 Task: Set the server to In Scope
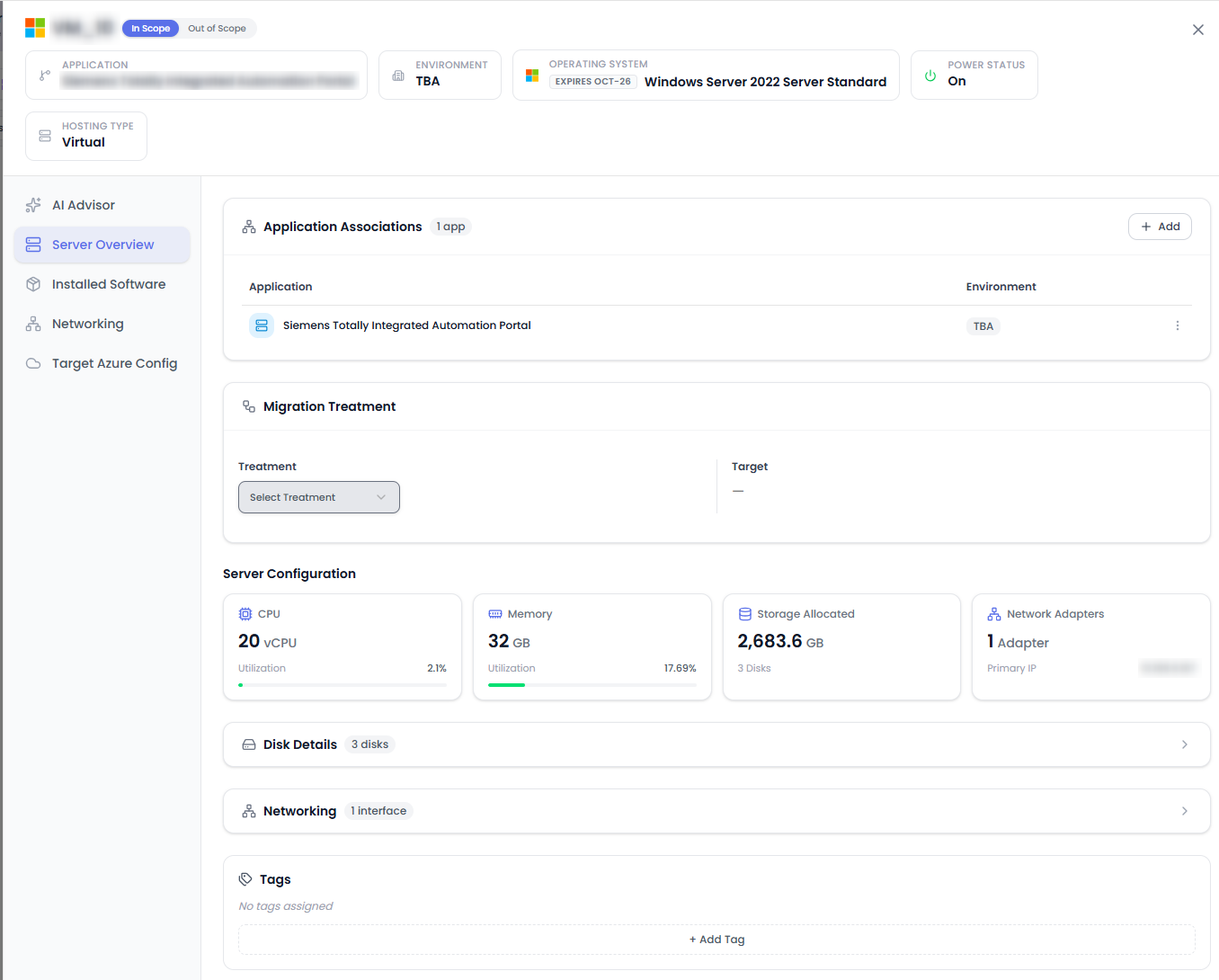pyautogui.click(x=151, y=29)
